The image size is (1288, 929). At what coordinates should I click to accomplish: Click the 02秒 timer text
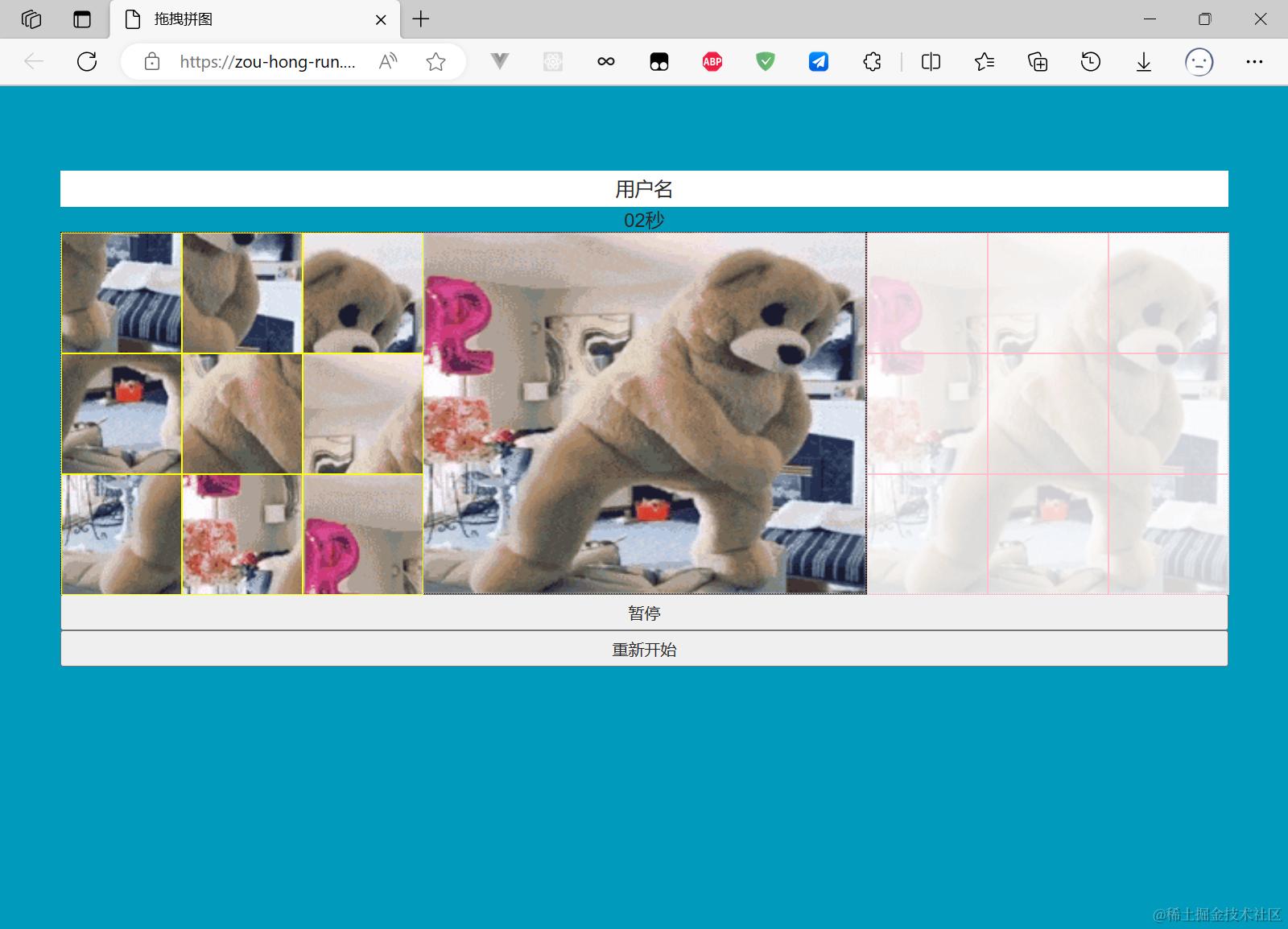[644, 220]
